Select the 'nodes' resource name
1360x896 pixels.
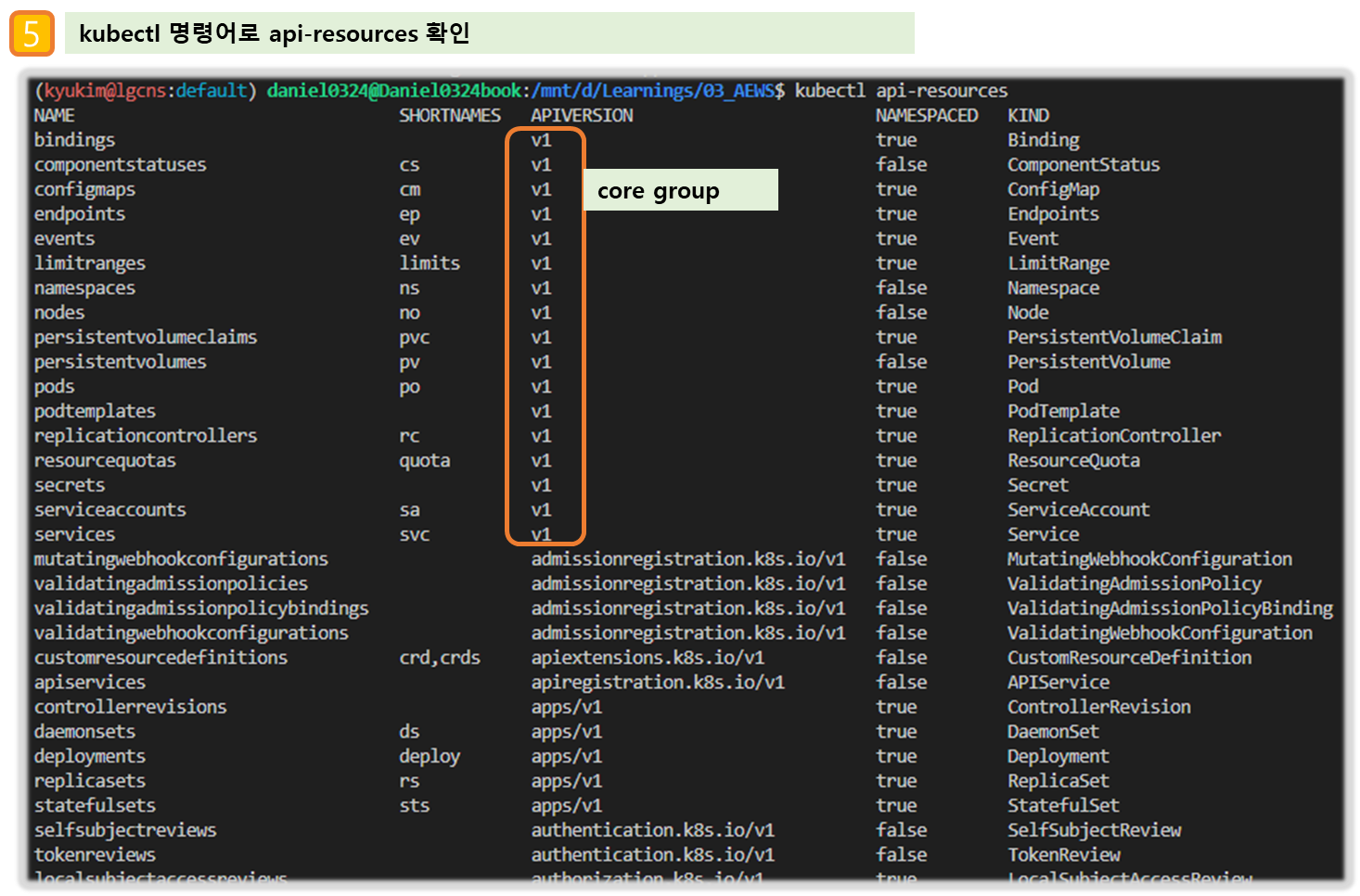(59, 313)
